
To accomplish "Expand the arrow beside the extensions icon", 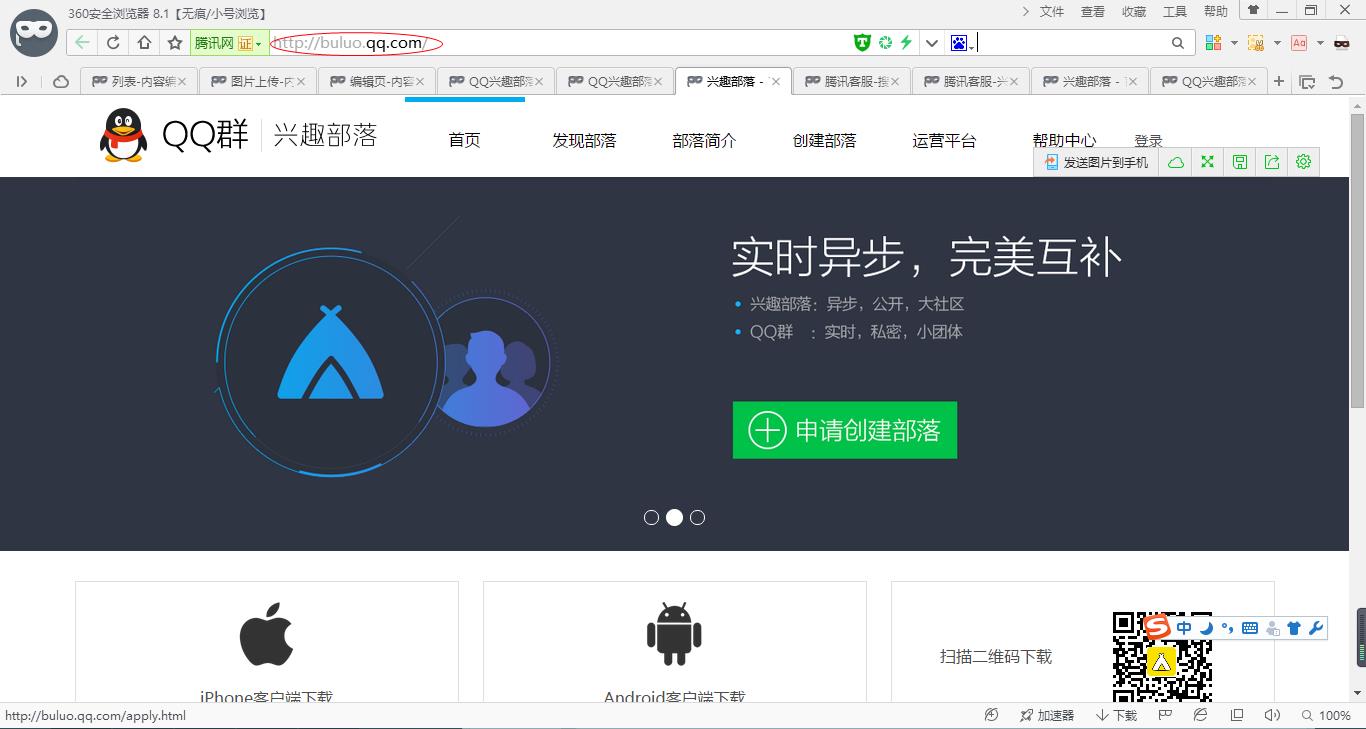I will click(1234, 43).
